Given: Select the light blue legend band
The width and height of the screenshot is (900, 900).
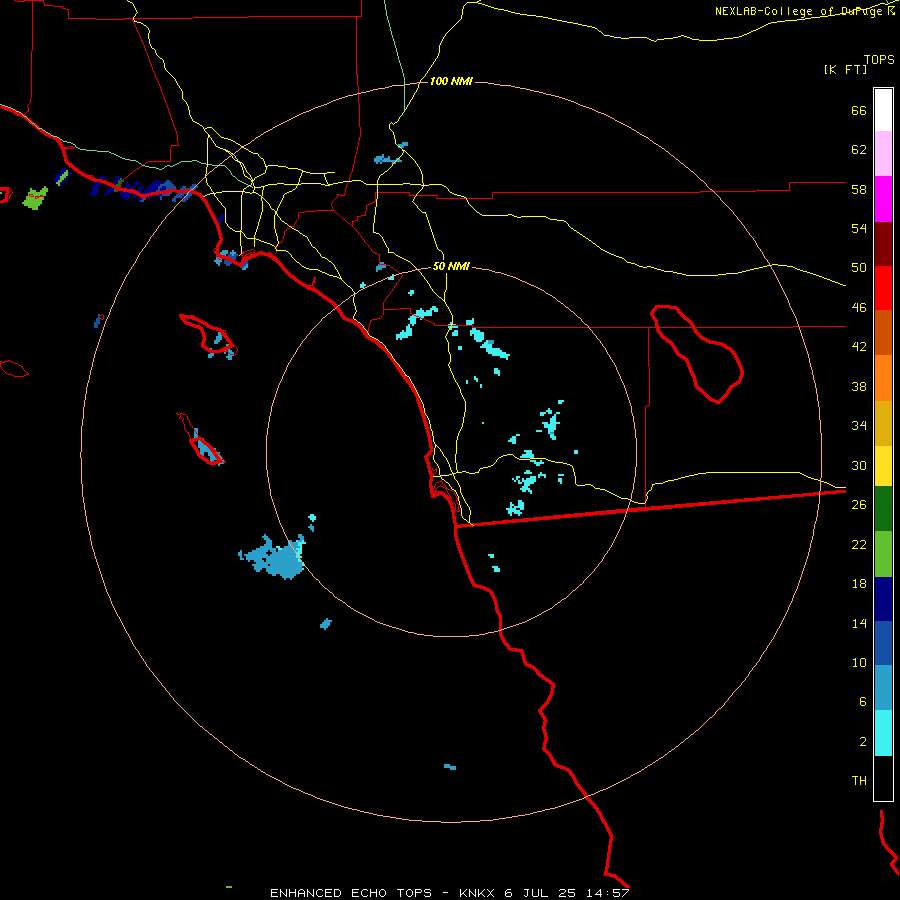Looking at the screenshot, I should pyautogui.click(x=883, y=688).
